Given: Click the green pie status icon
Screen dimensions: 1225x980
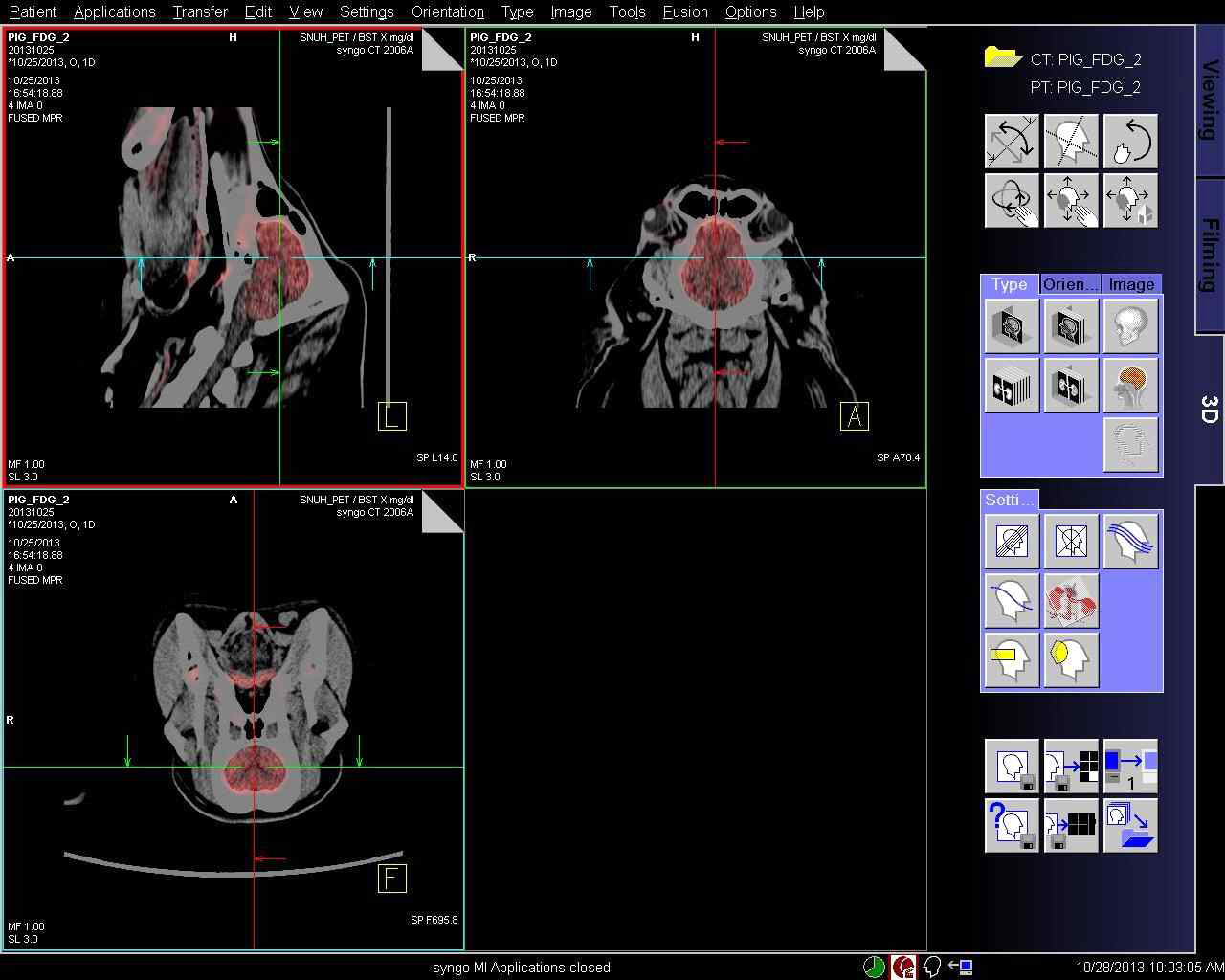Looking at the screenshot, I should coord(874,967).
